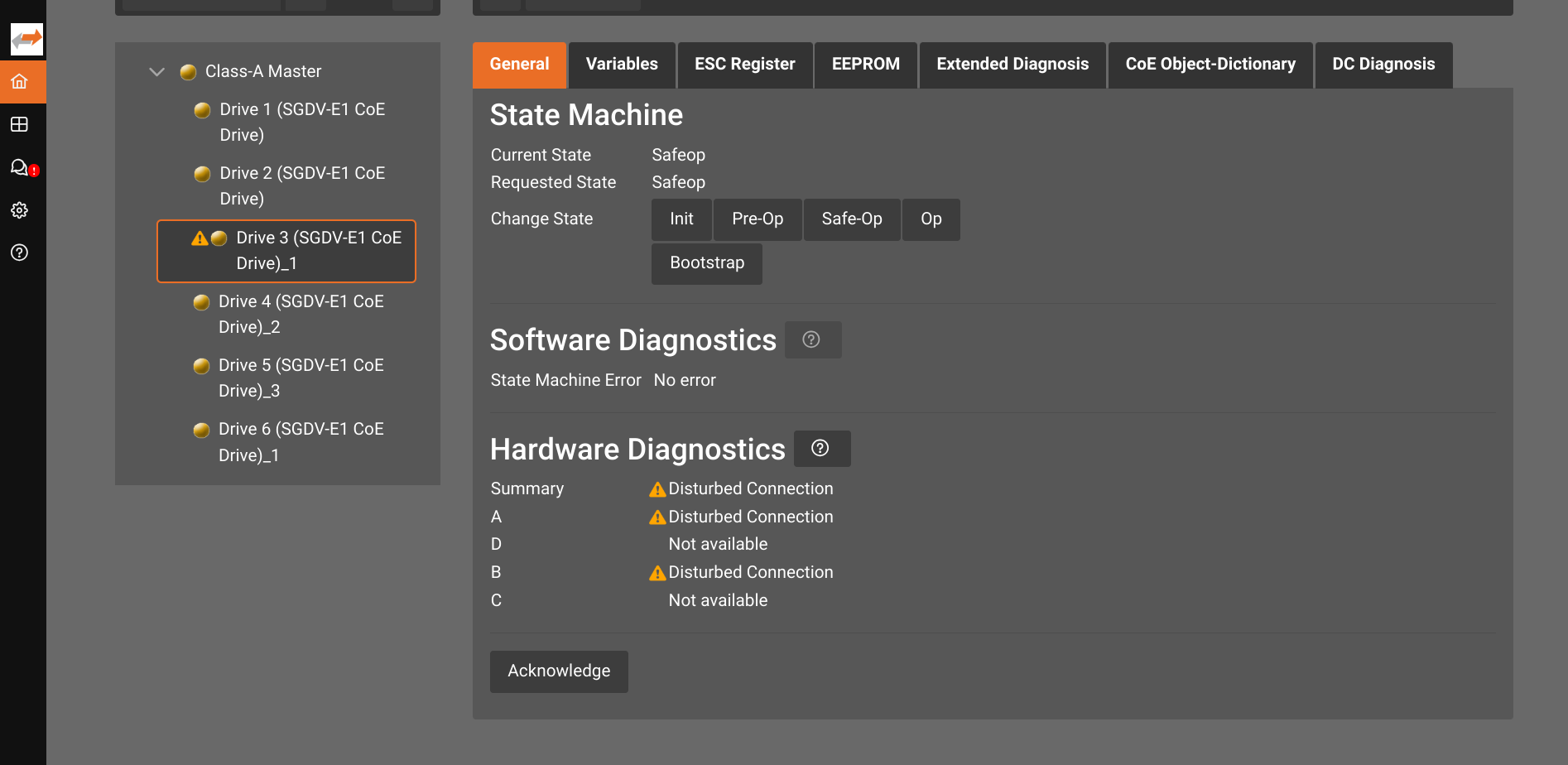
Task: Select Drive 1 (SGDV-E1 CoE Drive)
Action: [x=301, y=122]
